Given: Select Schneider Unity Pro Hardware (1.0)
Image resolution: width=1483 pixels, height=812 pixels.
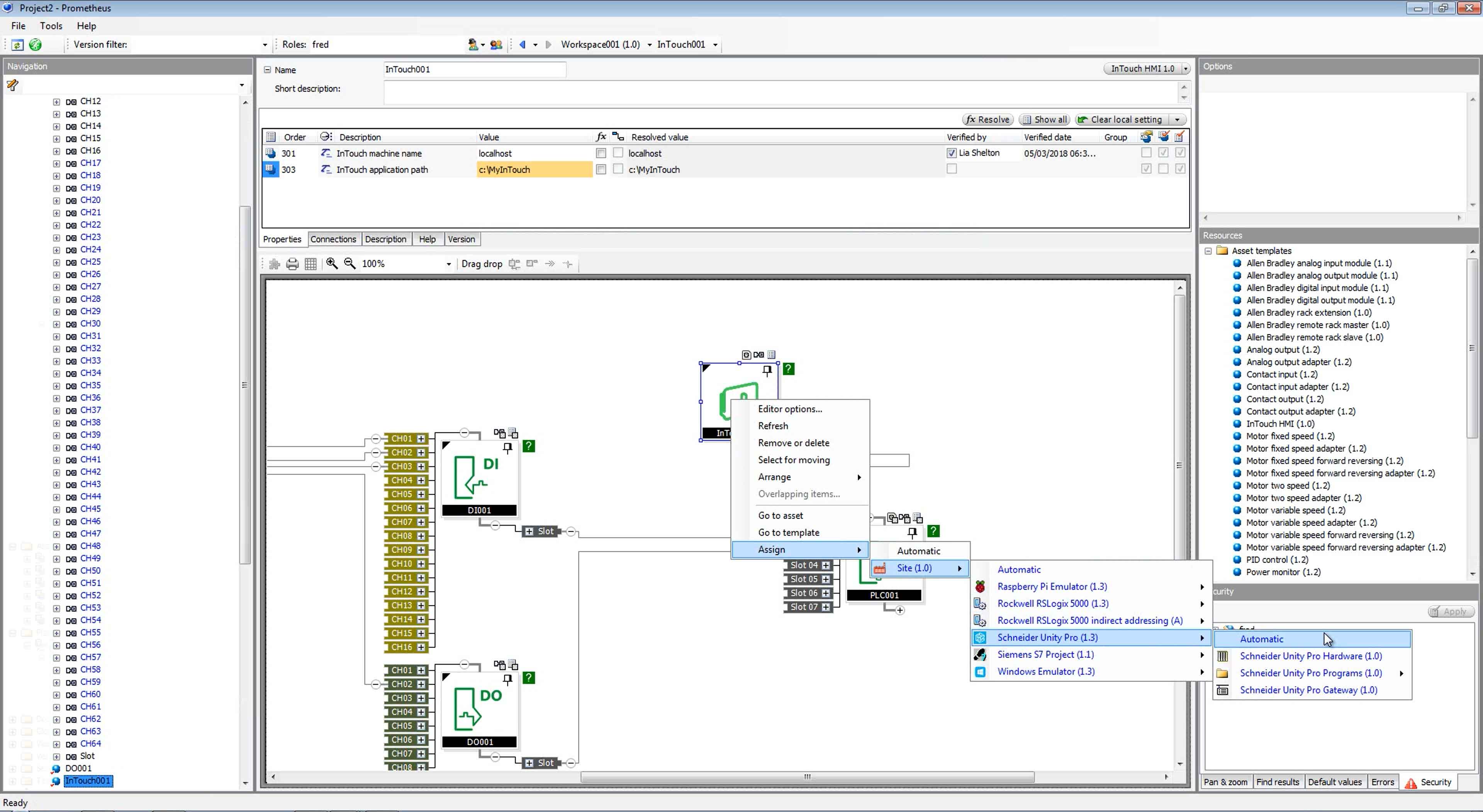Looking at the screenshot, I should click(1310, 656).
